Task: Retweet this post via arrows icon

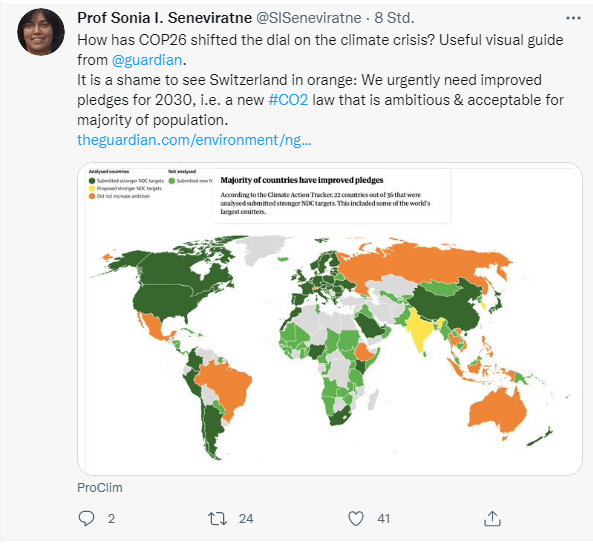Action: 217,519
